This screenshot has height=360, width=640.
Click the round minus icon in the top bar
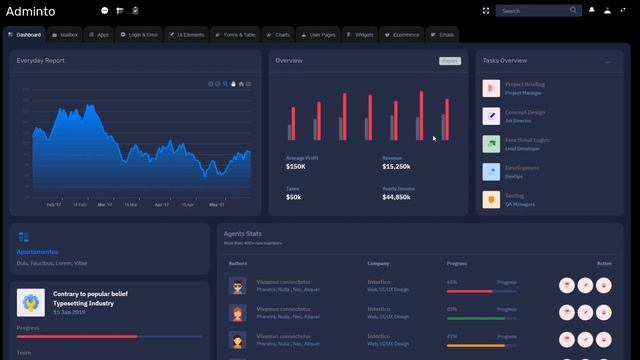(x=104, y=11)
